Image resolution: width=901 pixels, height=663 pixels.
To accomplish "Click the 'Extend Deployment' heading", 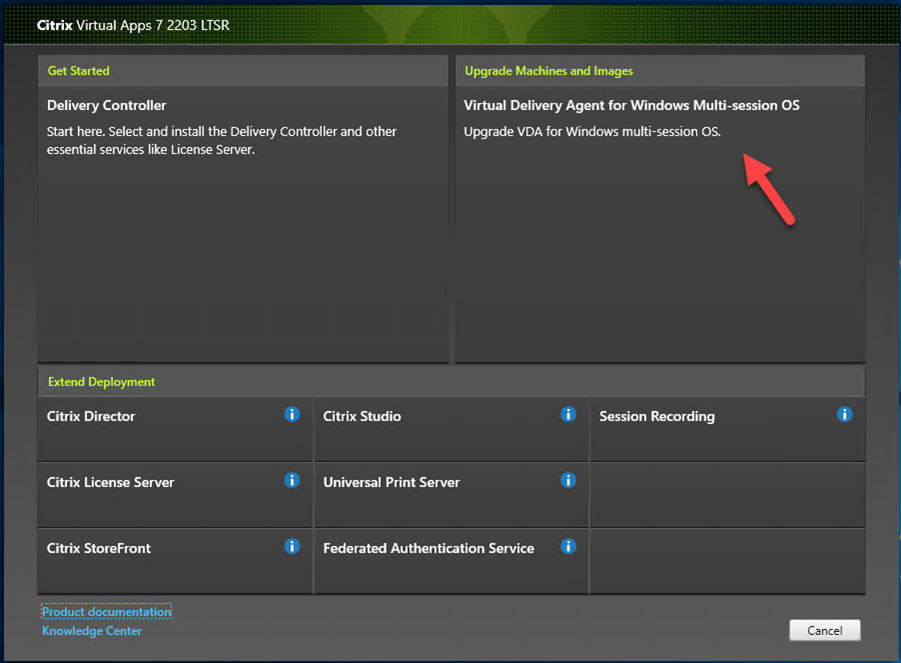I will 101,382.
